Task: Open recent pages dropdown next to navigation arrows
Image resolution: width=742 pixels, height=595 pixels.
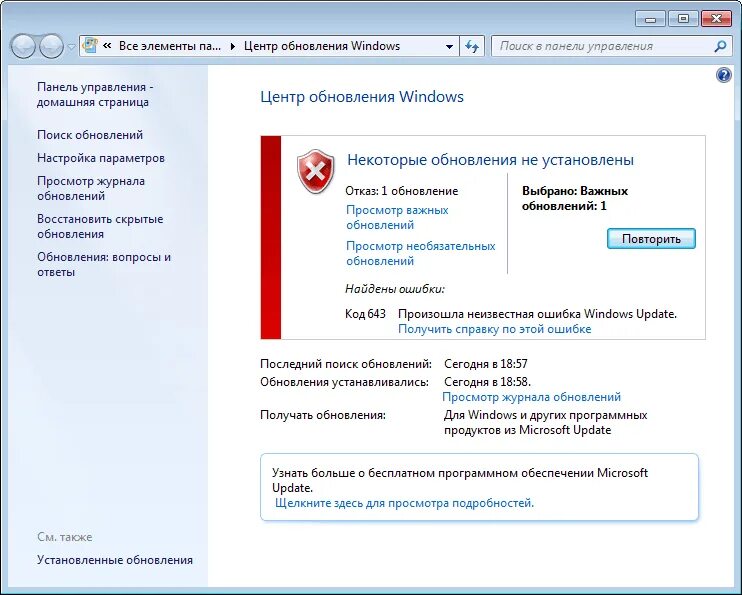Action: [71, 47]
